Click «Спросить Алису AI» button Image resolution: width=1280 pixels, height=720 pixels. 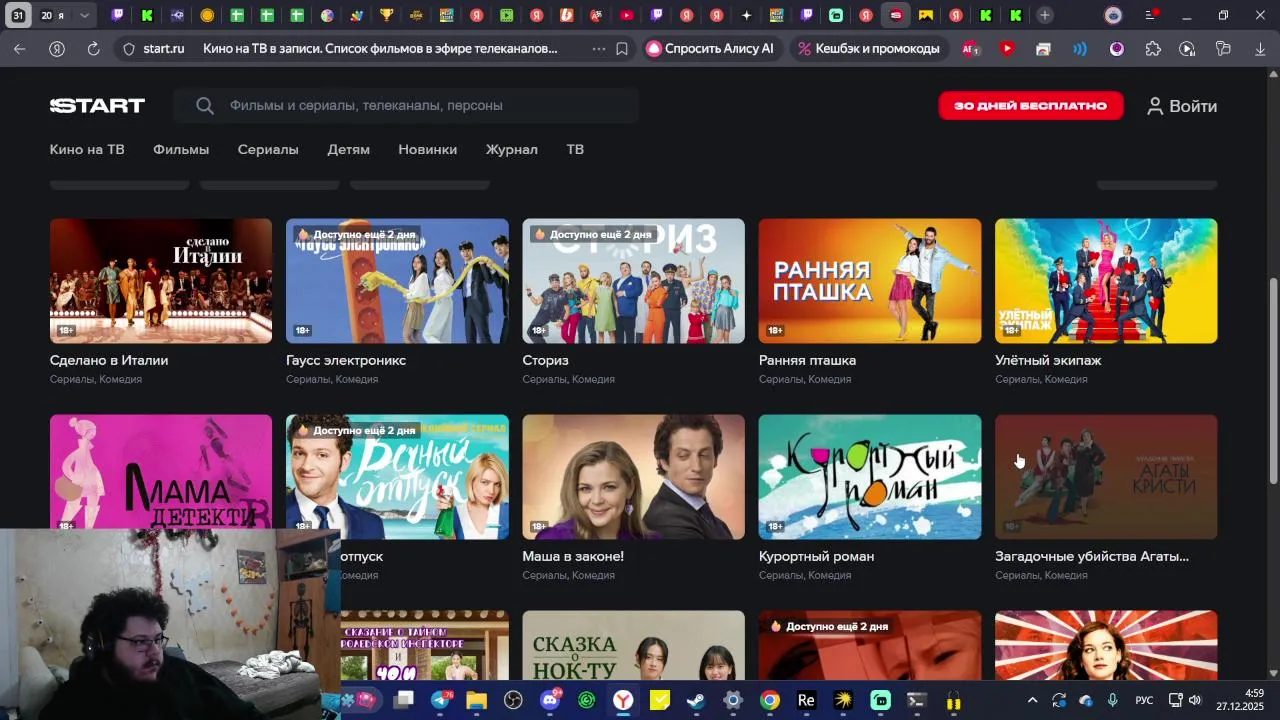click(710, 48)
